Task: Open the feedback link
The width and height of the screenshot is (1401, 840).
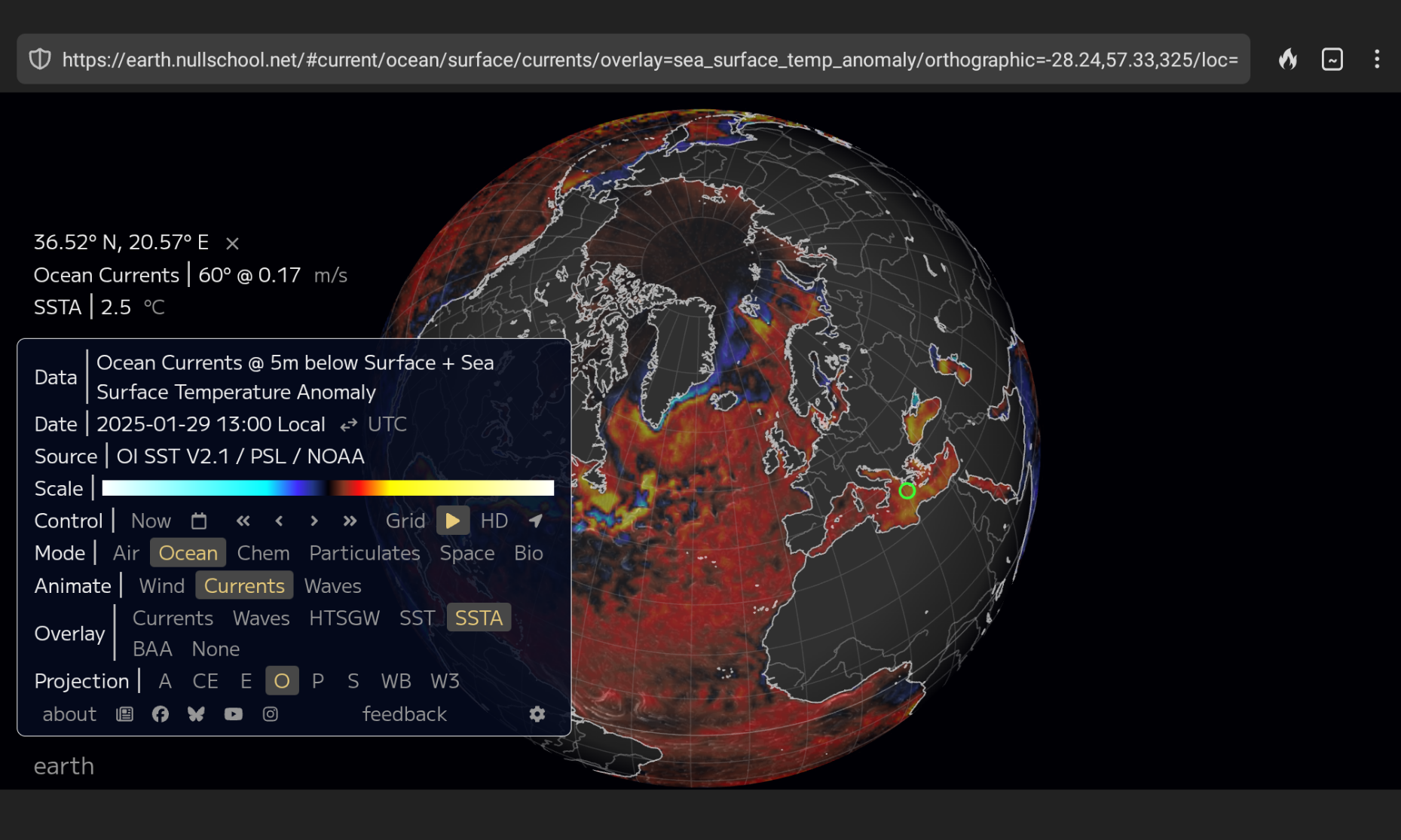Action: (405, 714)
